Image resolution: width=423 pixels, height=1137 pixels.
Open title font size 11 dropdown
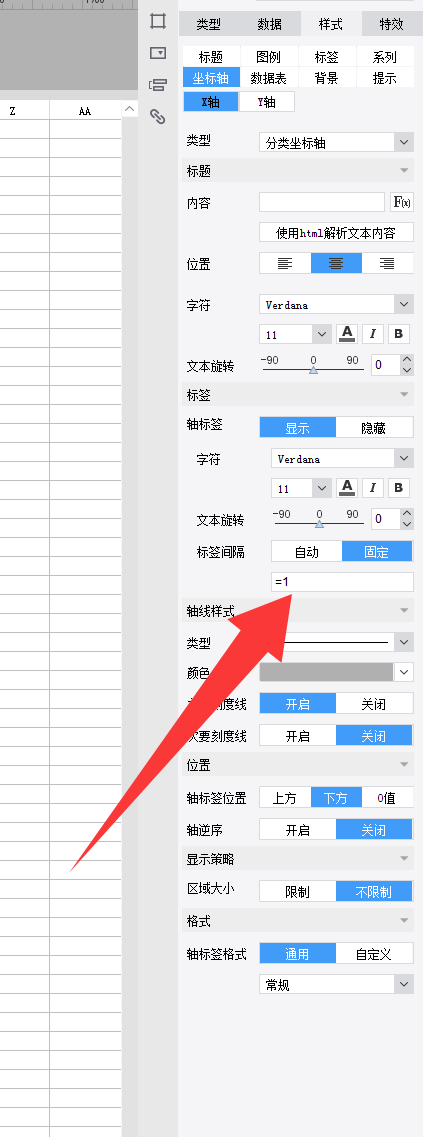point(295,334)
